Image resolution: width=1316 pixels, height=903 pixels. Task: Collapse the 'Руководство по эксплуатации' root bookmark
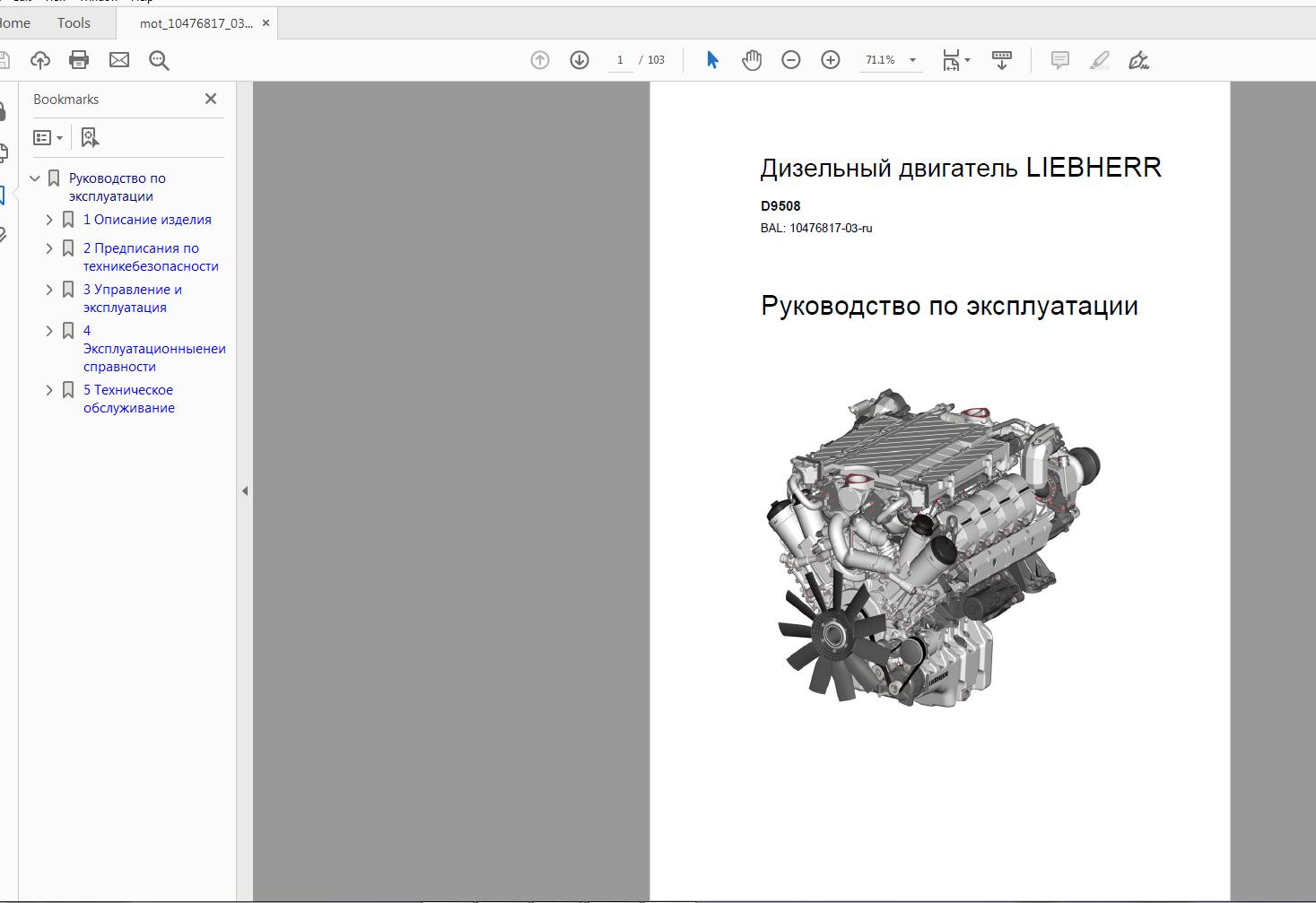(35, 178)
